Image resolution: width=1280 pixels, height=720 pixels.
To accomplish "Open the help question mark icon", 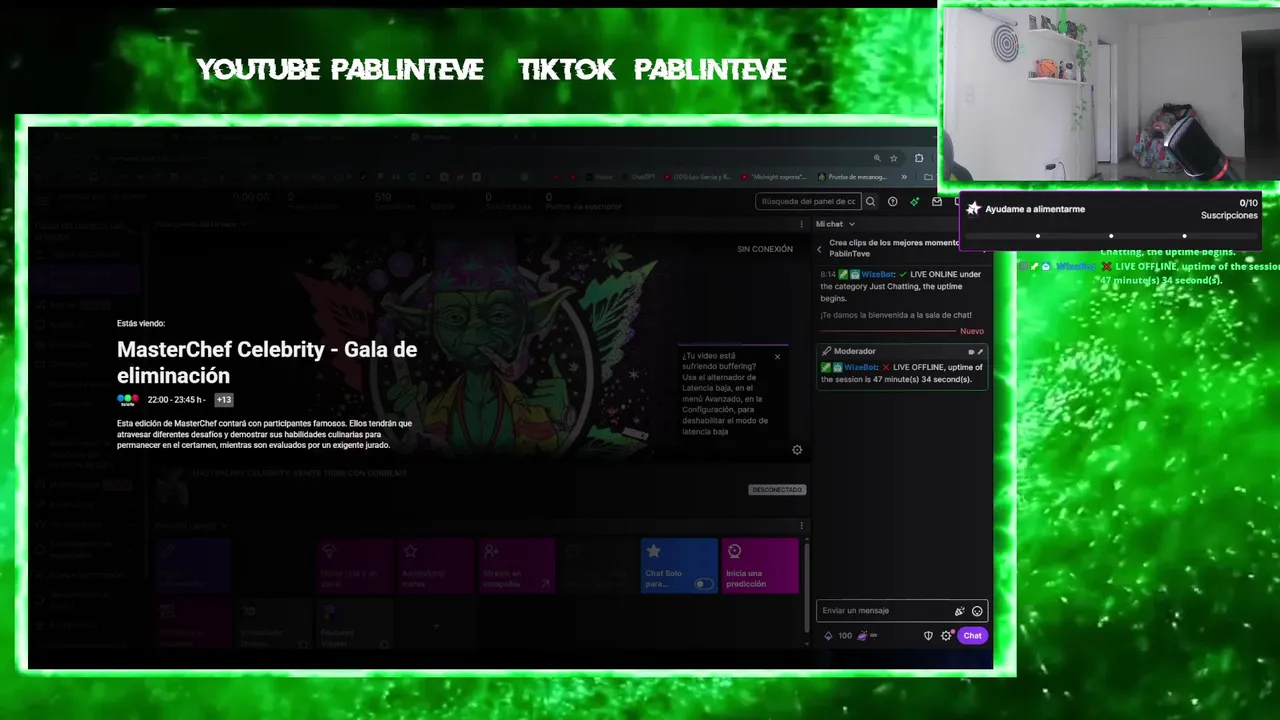I will [x=893, y=201].
